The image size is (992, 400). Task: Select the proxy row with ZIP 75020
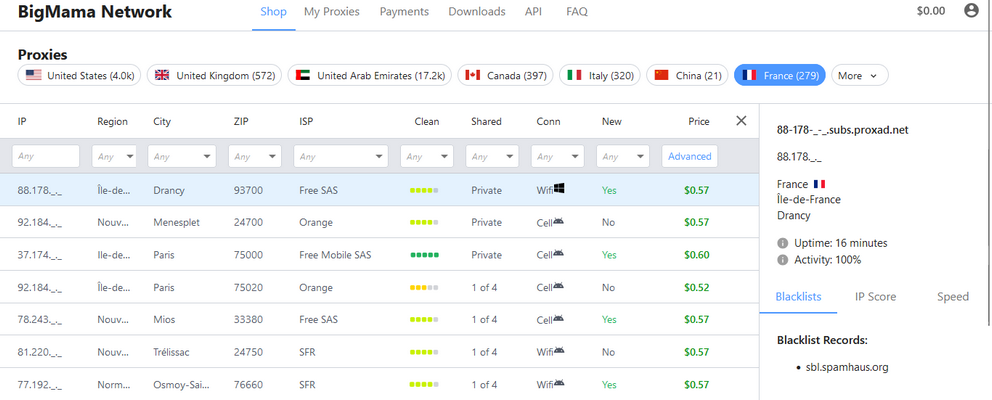(x=380, y=287)
